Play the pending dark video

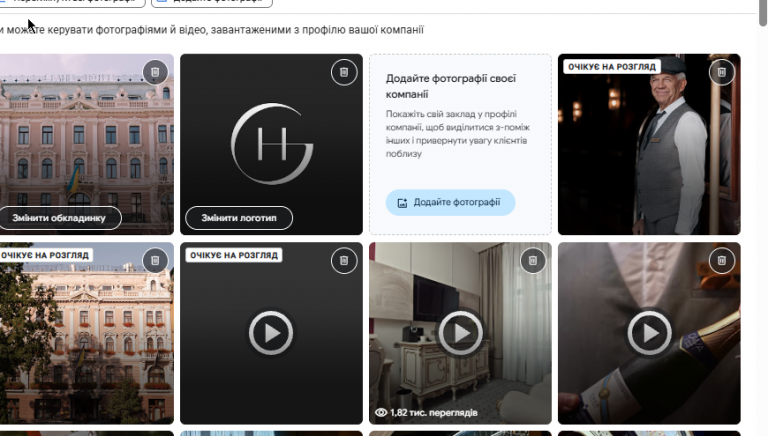(271, 333)
